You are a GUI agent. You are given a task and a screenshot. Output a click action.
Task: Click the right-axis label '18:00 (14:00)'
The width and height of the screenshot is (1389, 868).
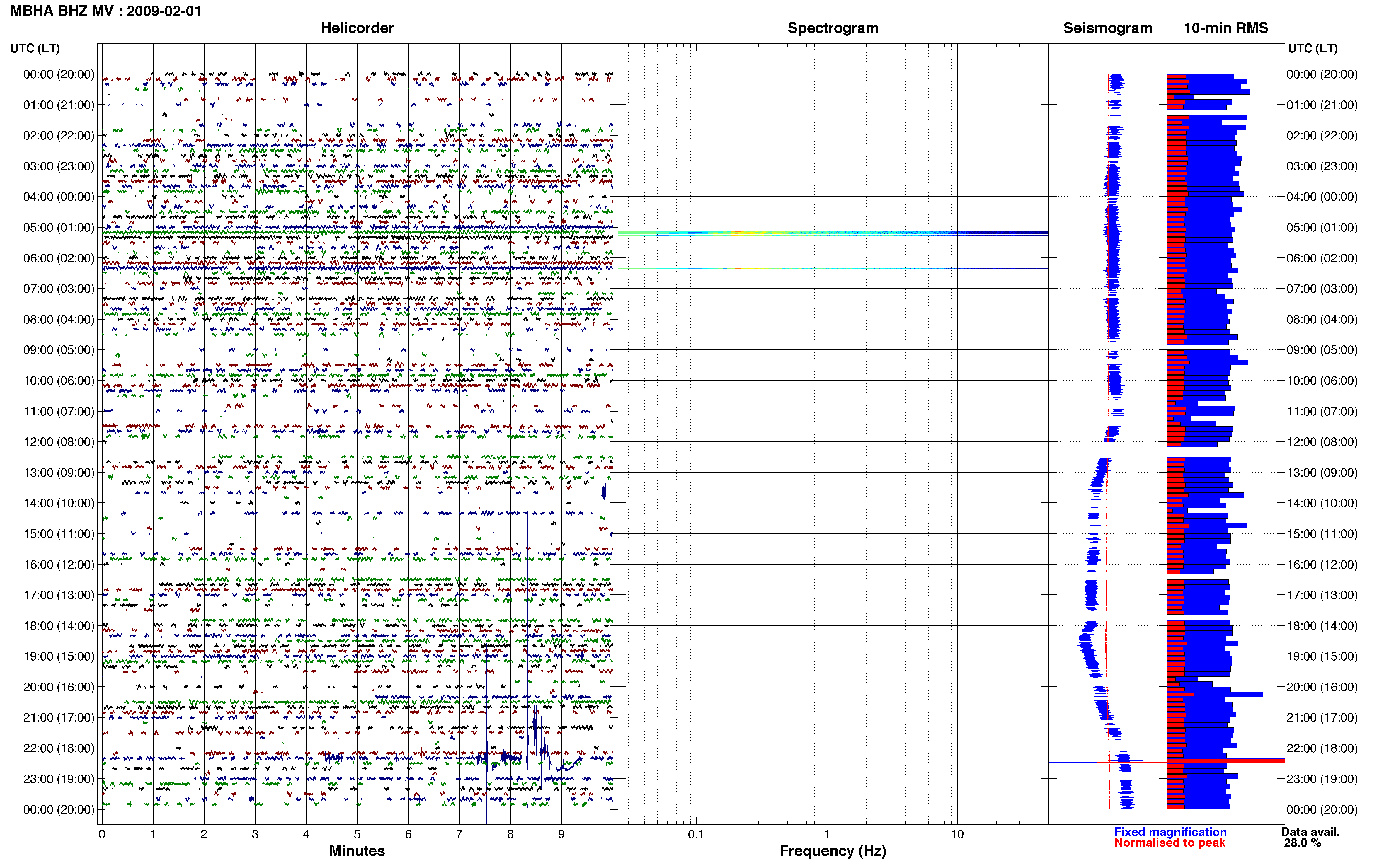(1322, 626)
